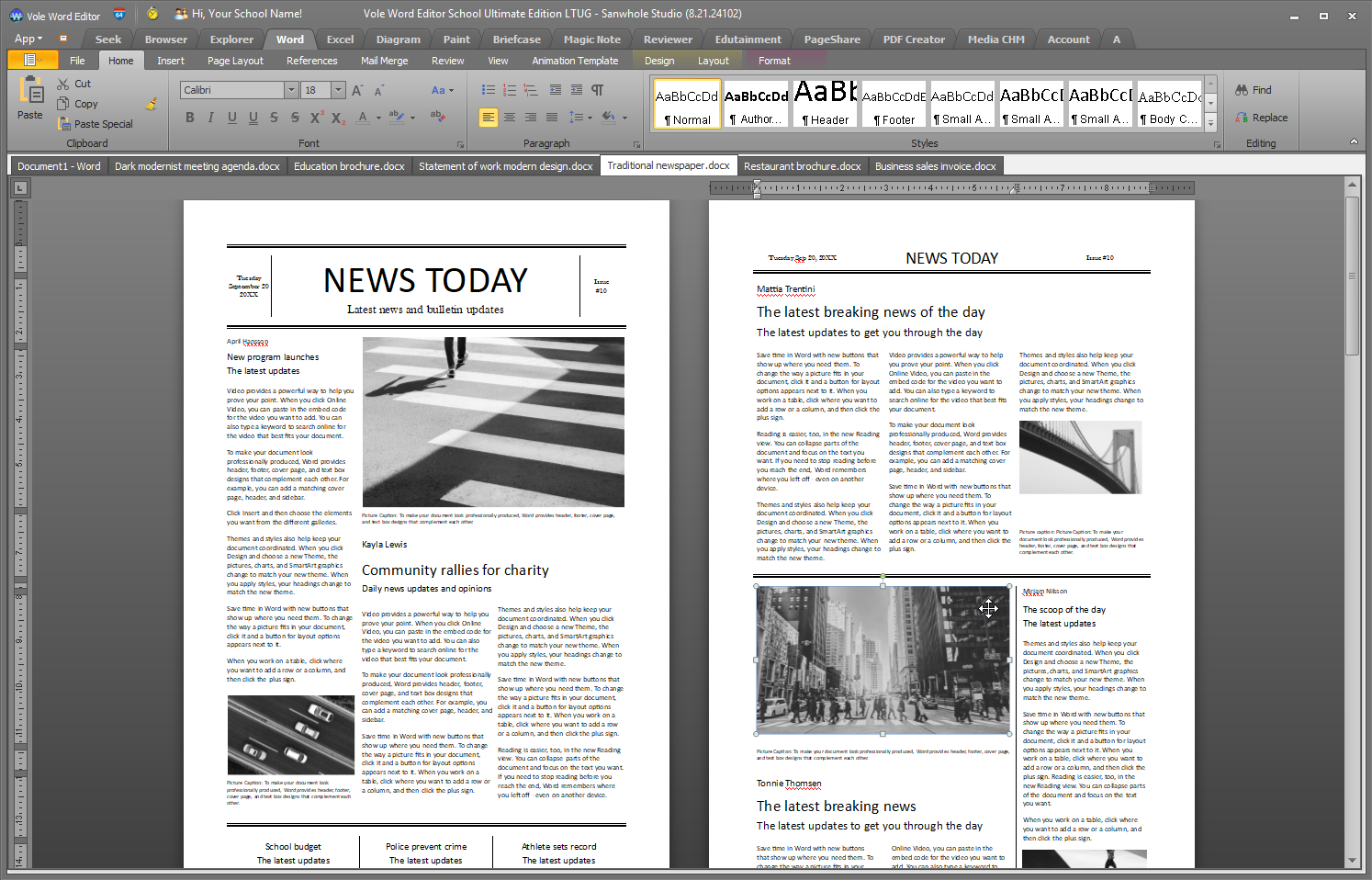Open the font color A swatch

point(364,118)
